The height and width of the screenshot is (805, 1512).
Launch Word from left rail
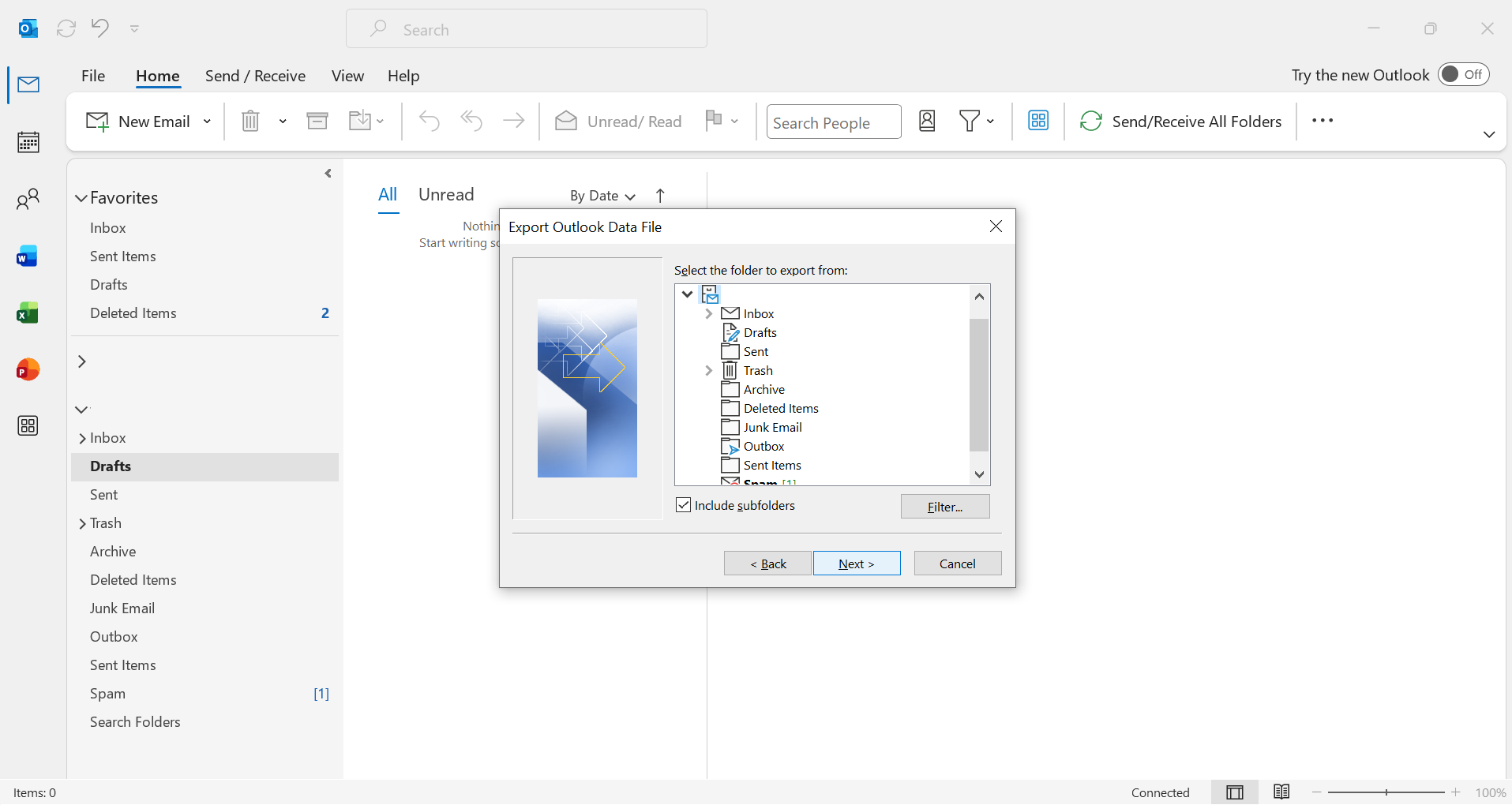pos(28,256)
